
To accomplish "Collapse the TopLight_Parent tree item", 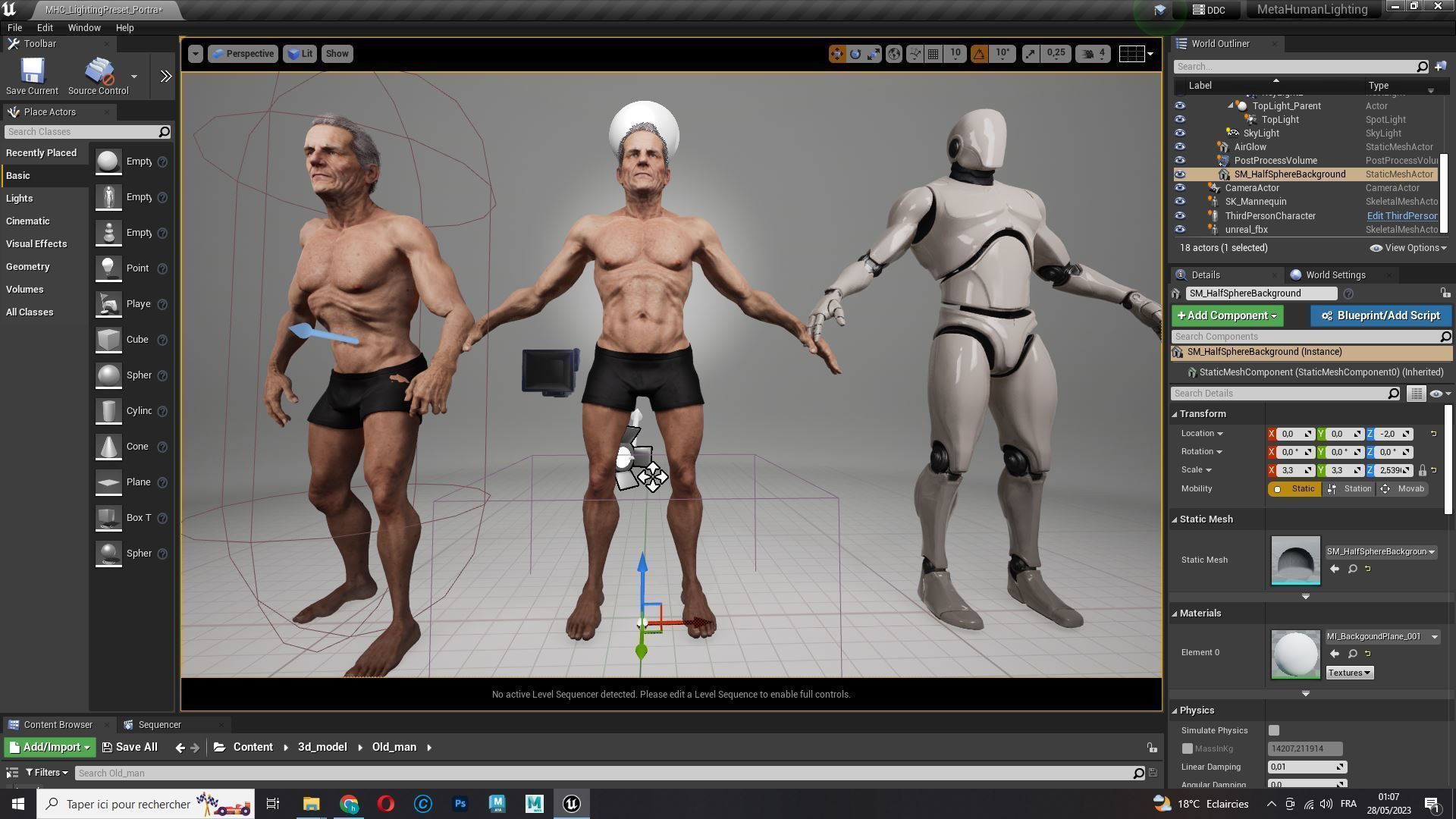I will [x=1230, y=106].
